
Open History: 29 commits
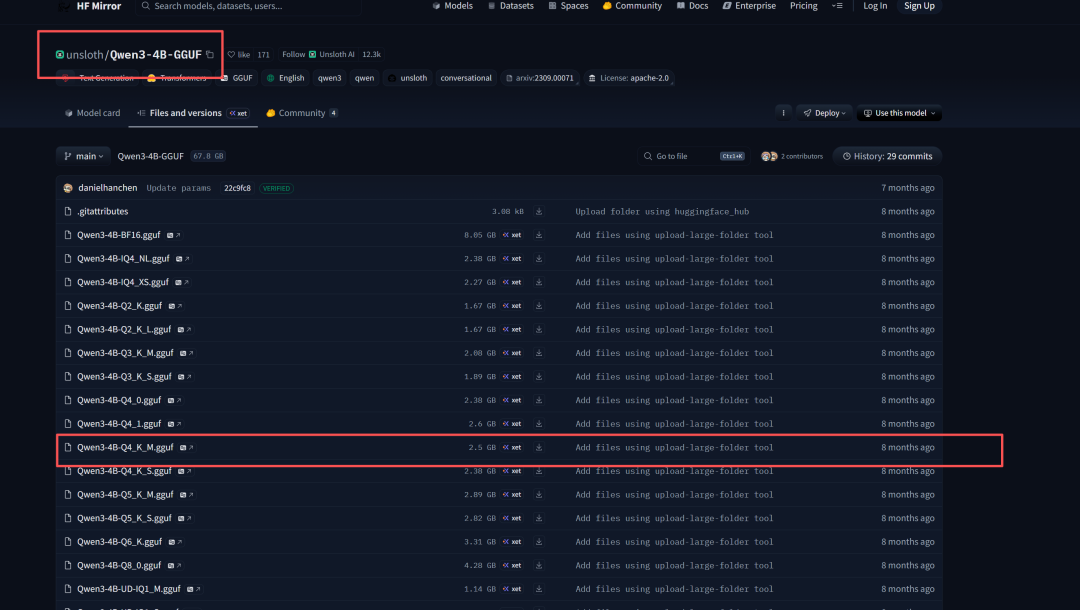pyautogui.click(x=887, y=156)
